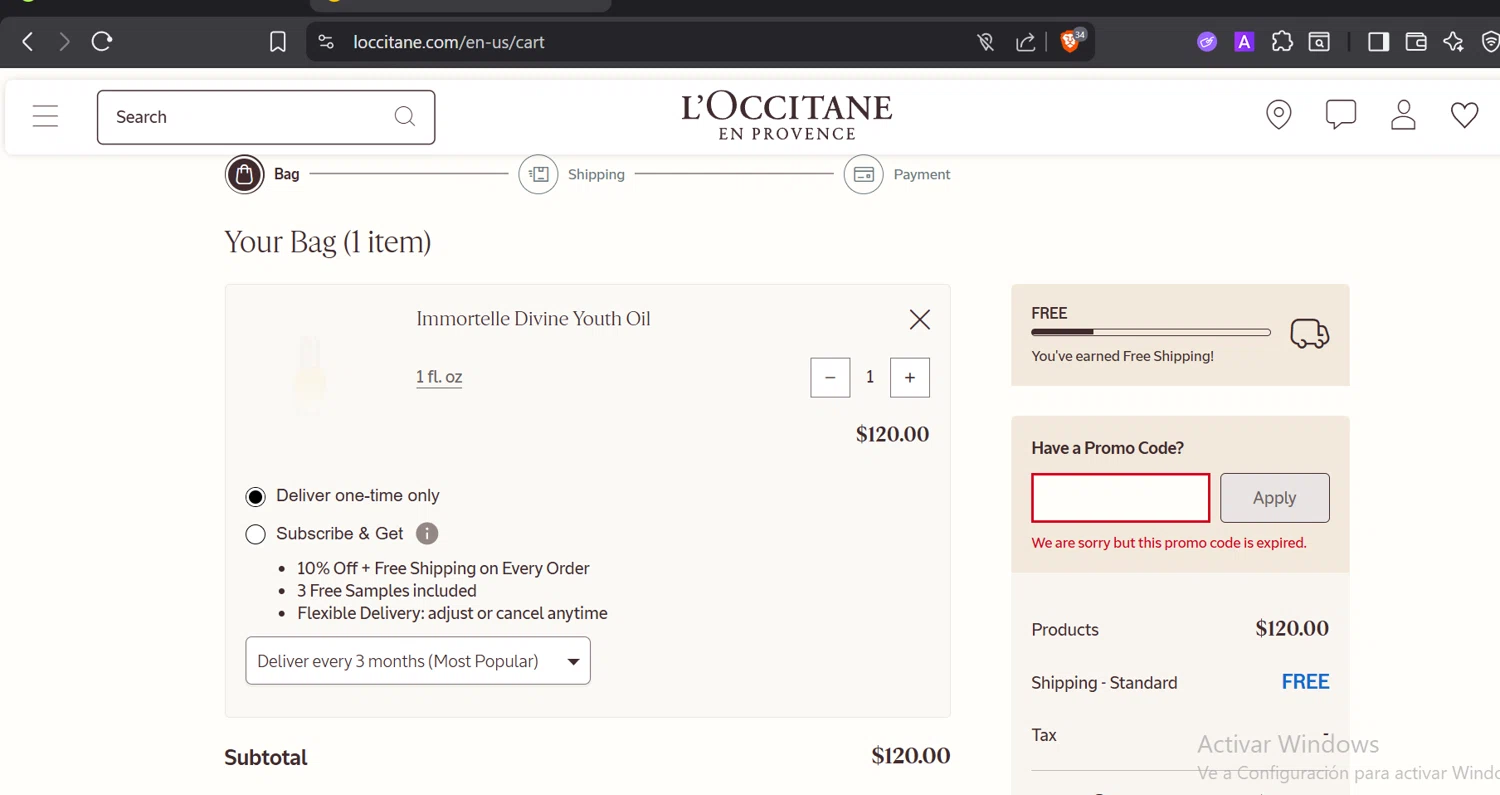Open the store locator pin icon
This screenshot has width=1500, height=795.
[1279, 115]
